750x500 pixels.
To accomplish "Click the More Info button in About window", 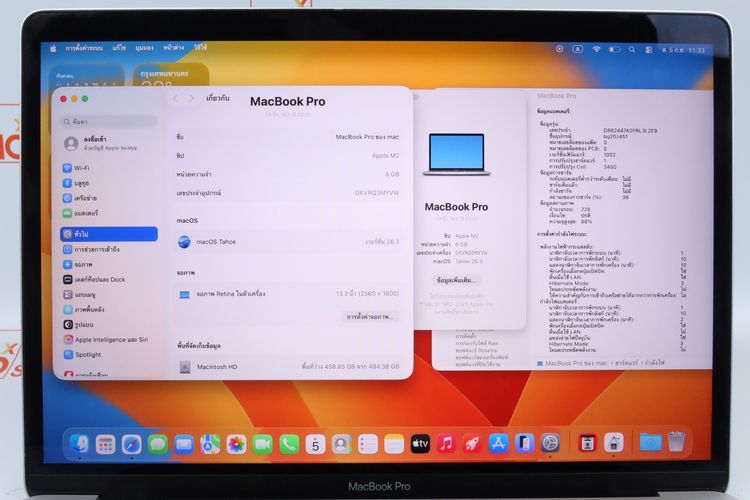I will coord(456,280).
